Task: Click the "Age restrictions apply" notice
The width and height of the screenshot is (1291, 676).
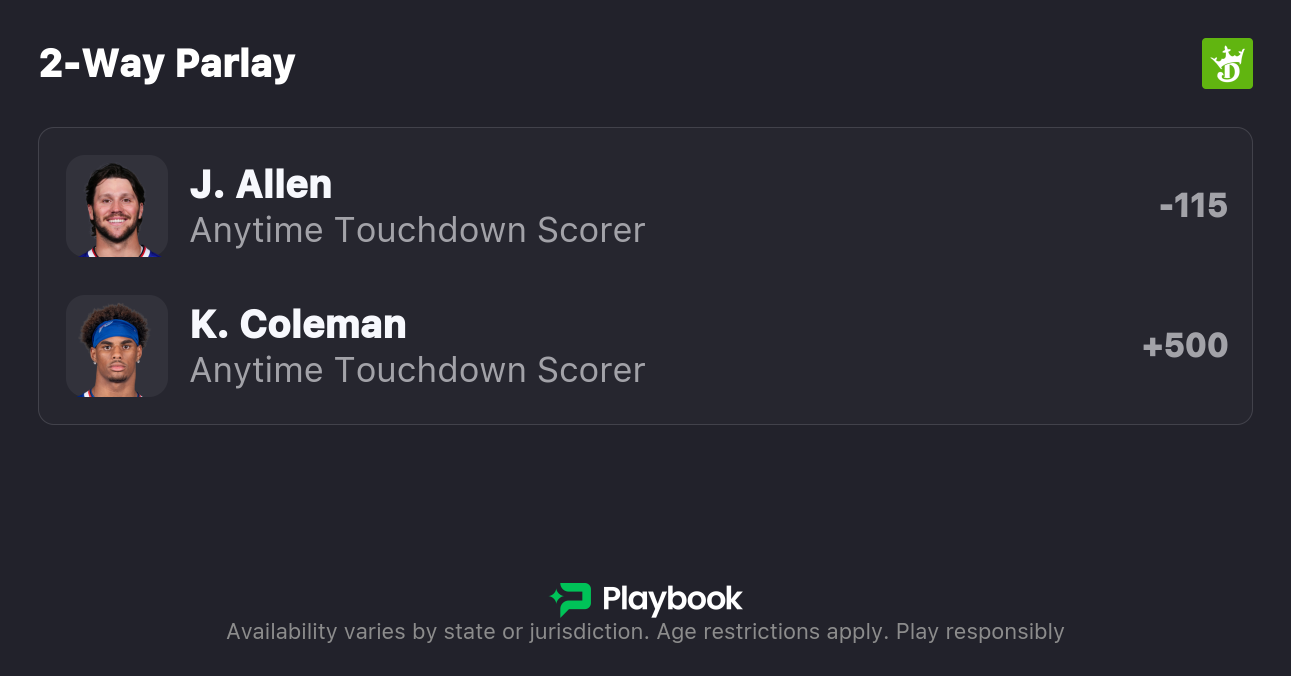Action: coord(769,632)
